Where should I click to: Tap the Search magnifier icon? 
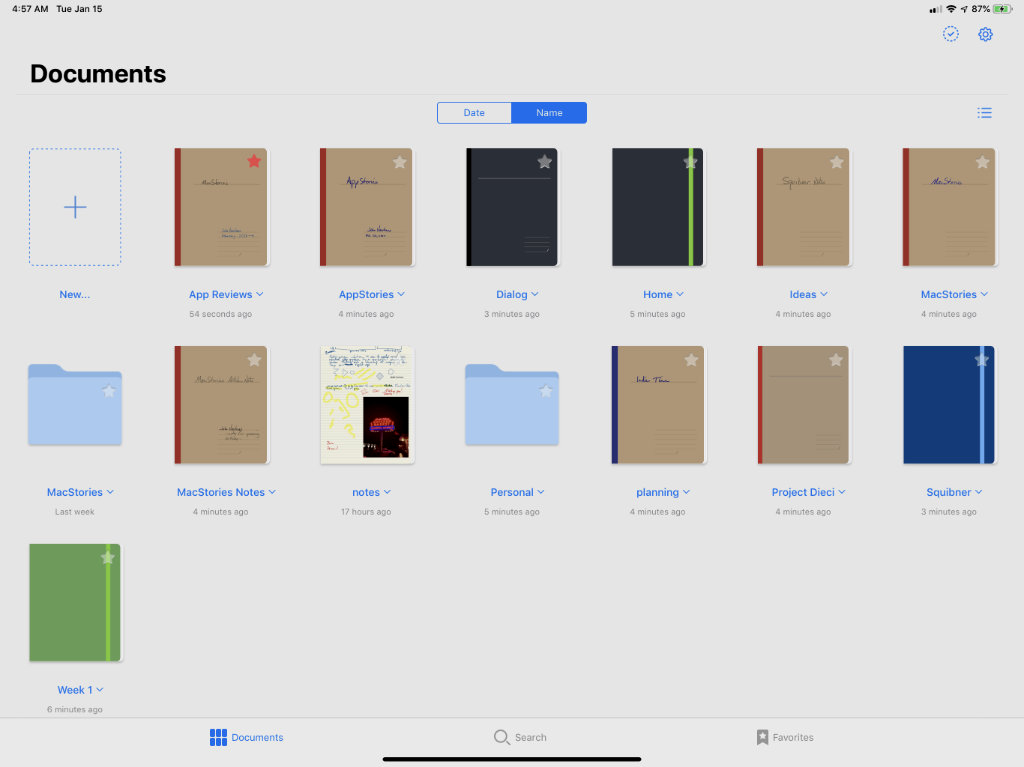(501, 737)
